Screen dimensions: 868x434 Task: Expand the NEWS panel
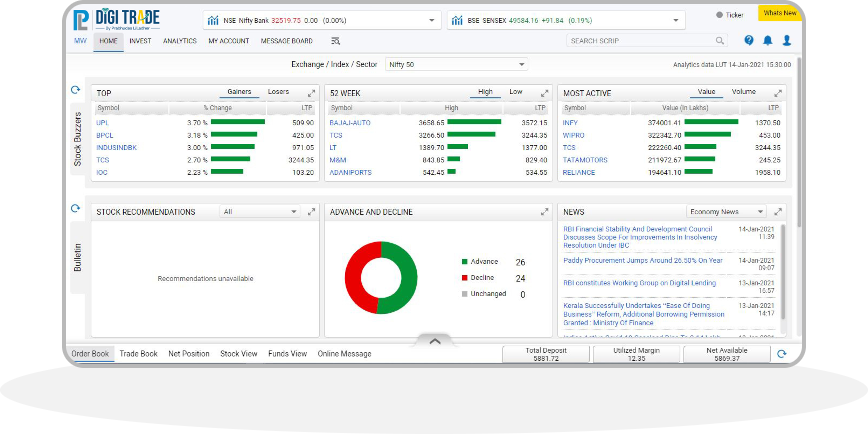pos(778,211)
